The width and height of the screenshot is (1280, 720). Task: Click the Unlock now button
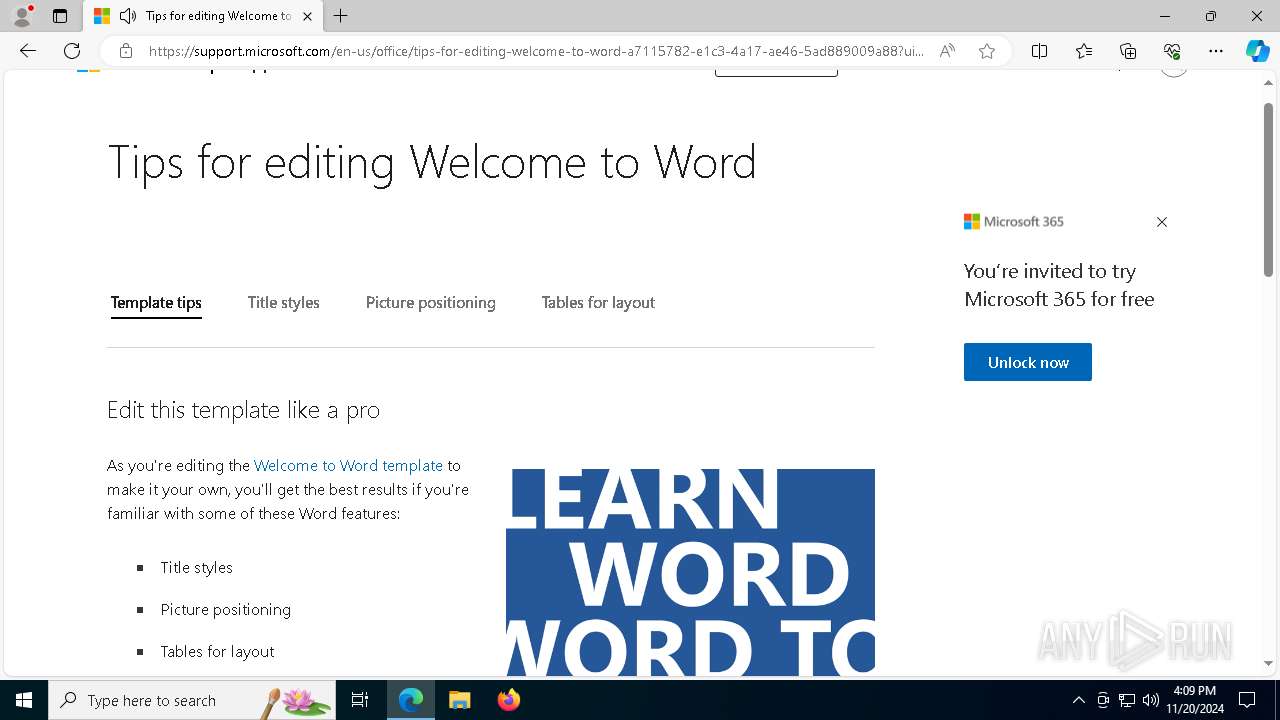(x=1028, y=362)
